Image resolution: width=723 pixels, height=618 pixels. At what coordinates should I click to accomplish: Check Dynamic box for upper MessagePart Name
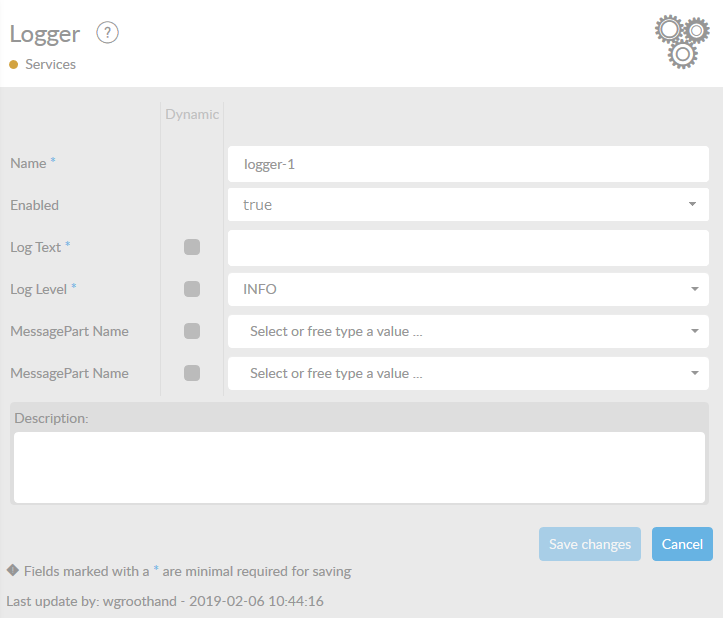click(192, 331)
